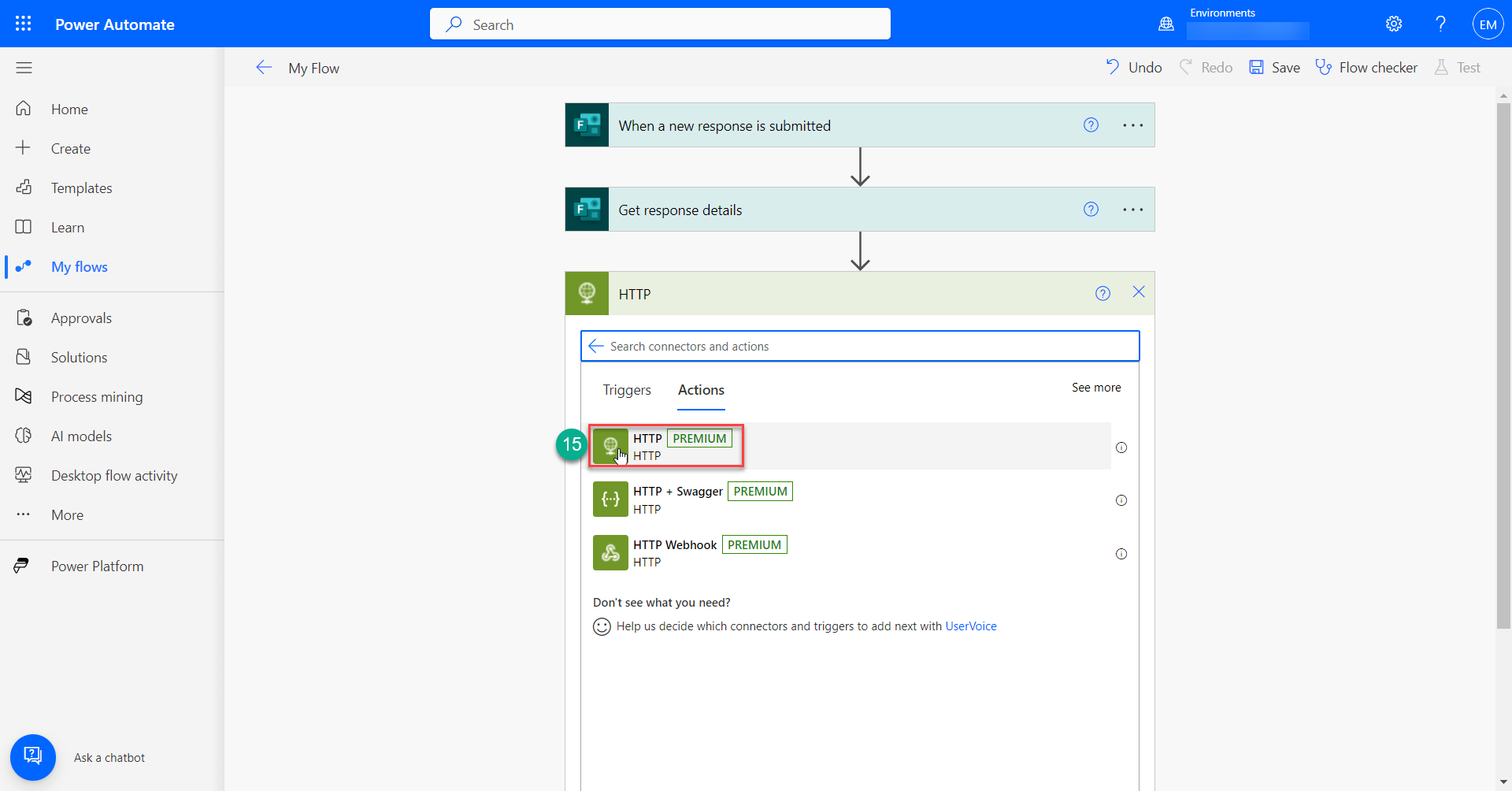Click Test in the toolbar
The image size is (1512, 791).
pos(1457,68)
